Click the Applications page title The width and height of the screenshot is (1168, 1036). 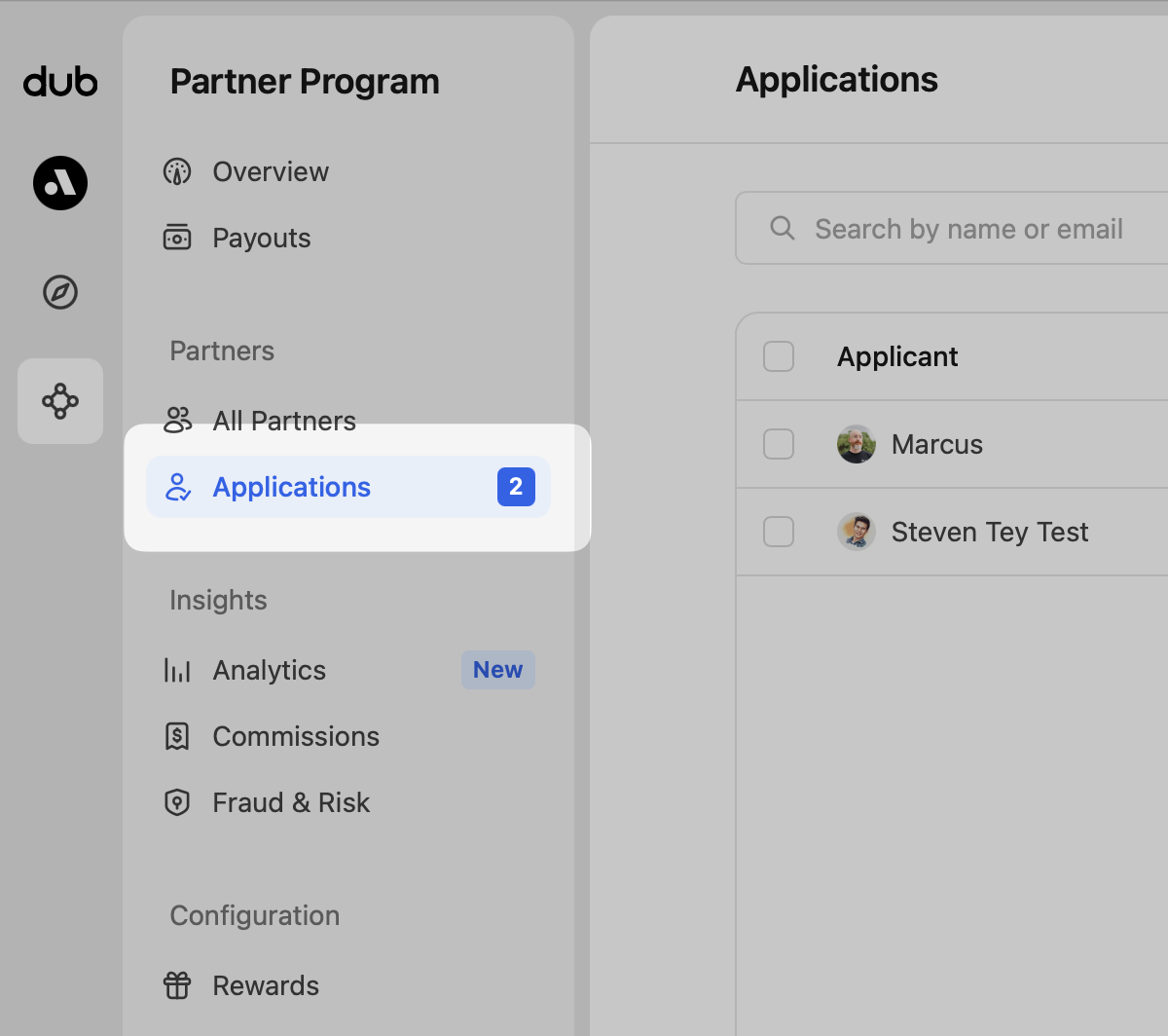pyautogui.click(x=837, y=80)
